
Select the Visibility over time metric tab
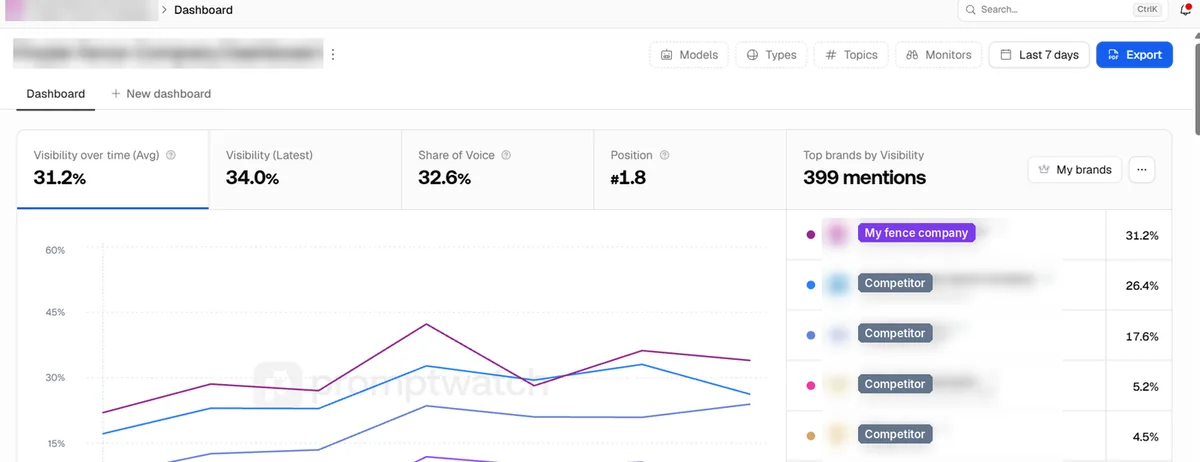point(113,169)
